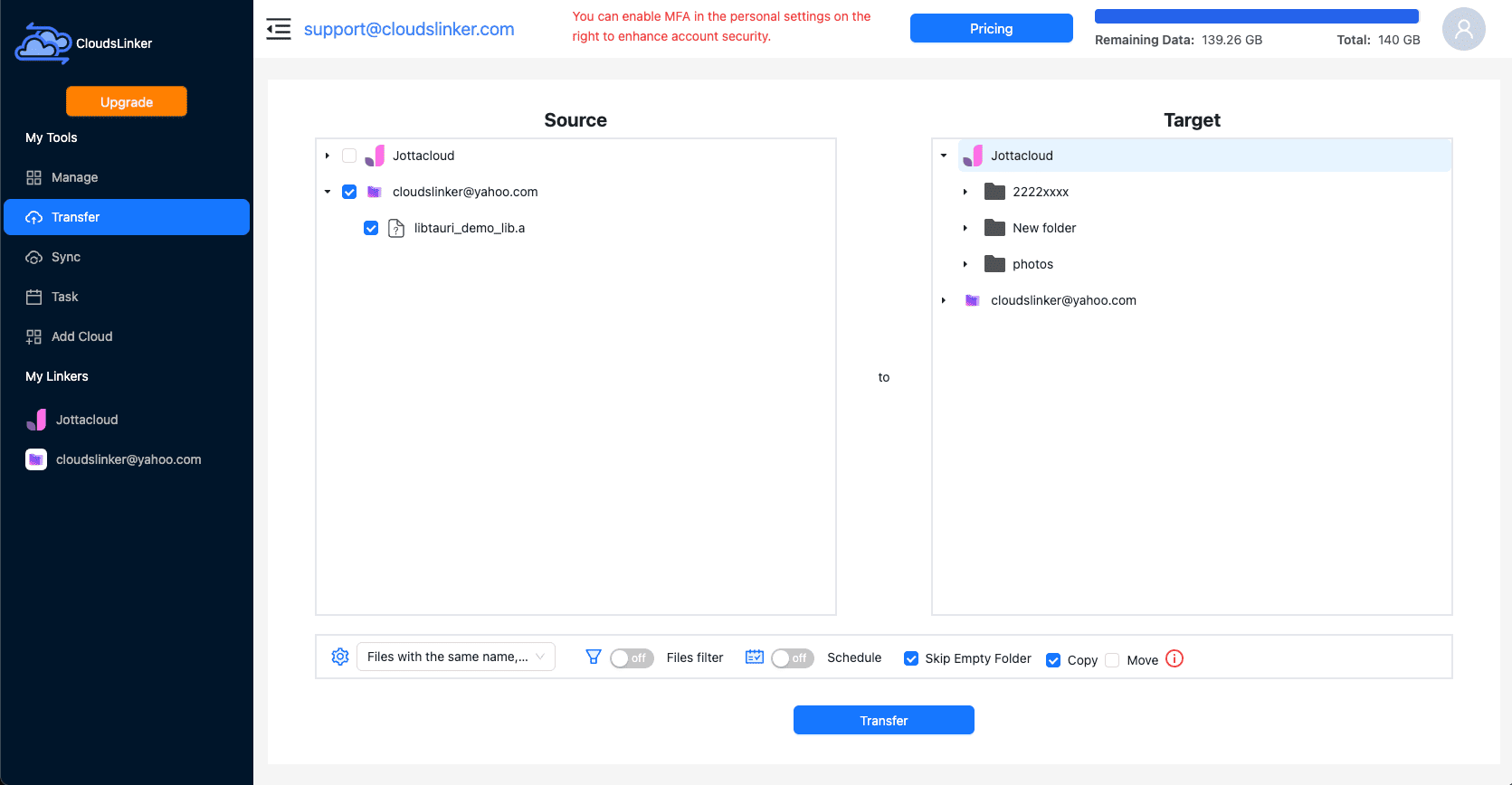Uncheck libtauri_demo_lib.a file checkbox

pos(371,228)
